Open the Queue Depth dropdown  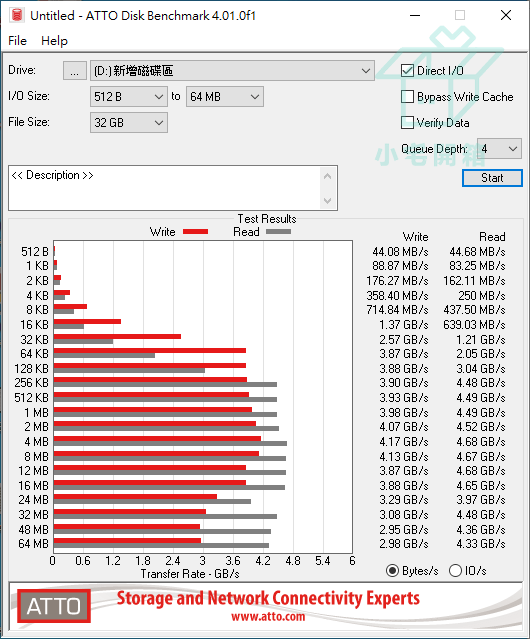(499, 149)
